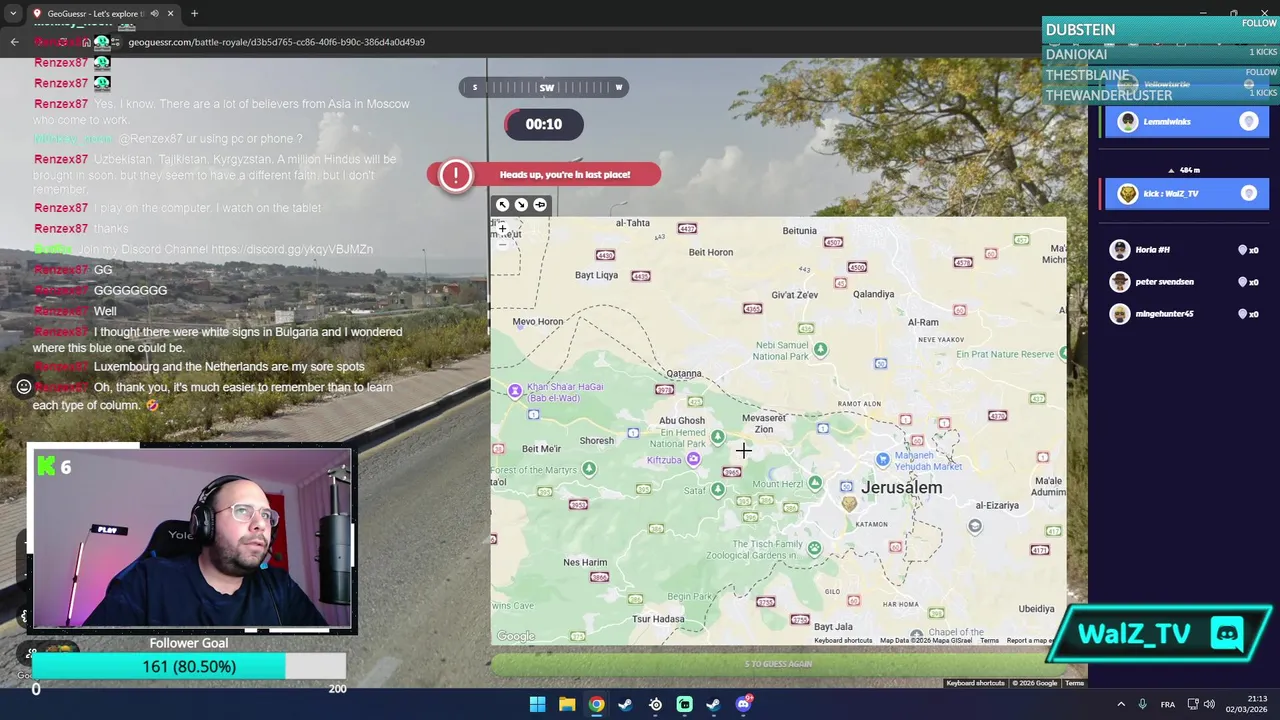Click the kick : WalZ_TV player avatar
Image resolution: width=1280 pixels, height=720 pixels.
point(1128,194)
